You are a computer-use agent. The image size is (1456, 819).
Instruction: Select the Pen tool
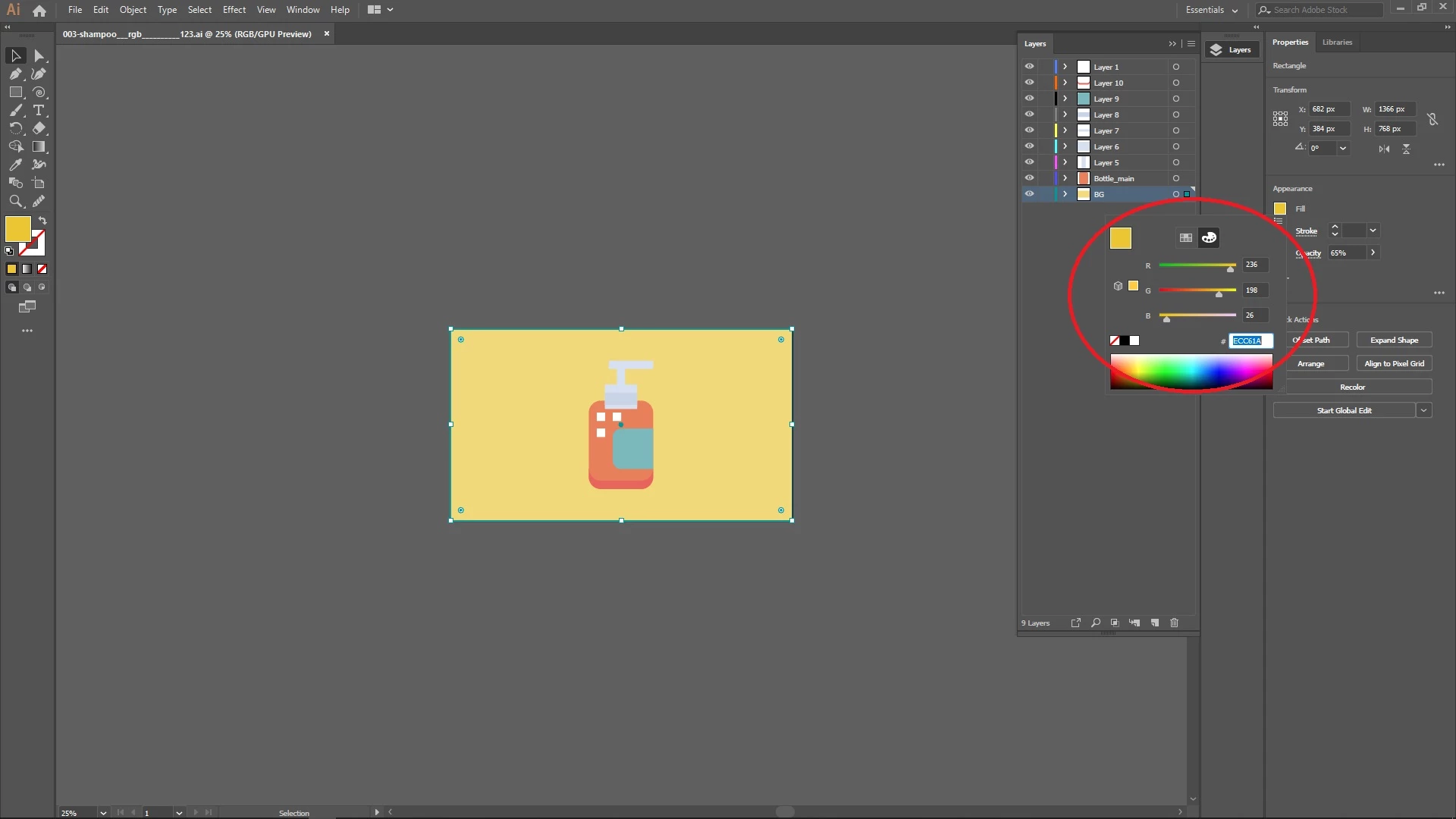tap(15, 74)
